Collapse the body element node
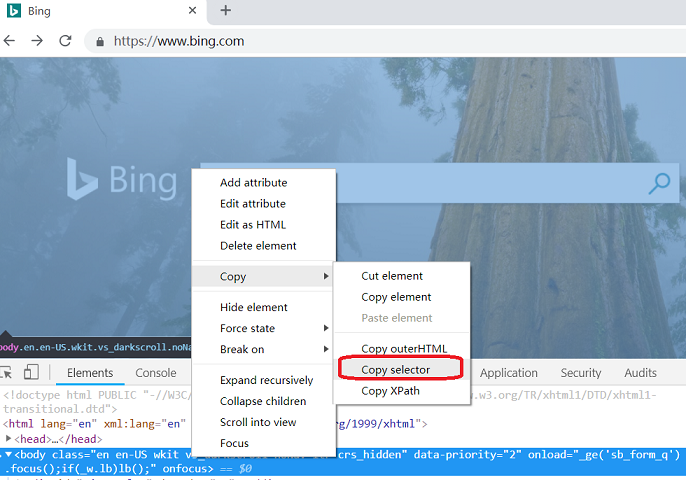Viewport: 686px width, 480px height. [x=9, y=454]
